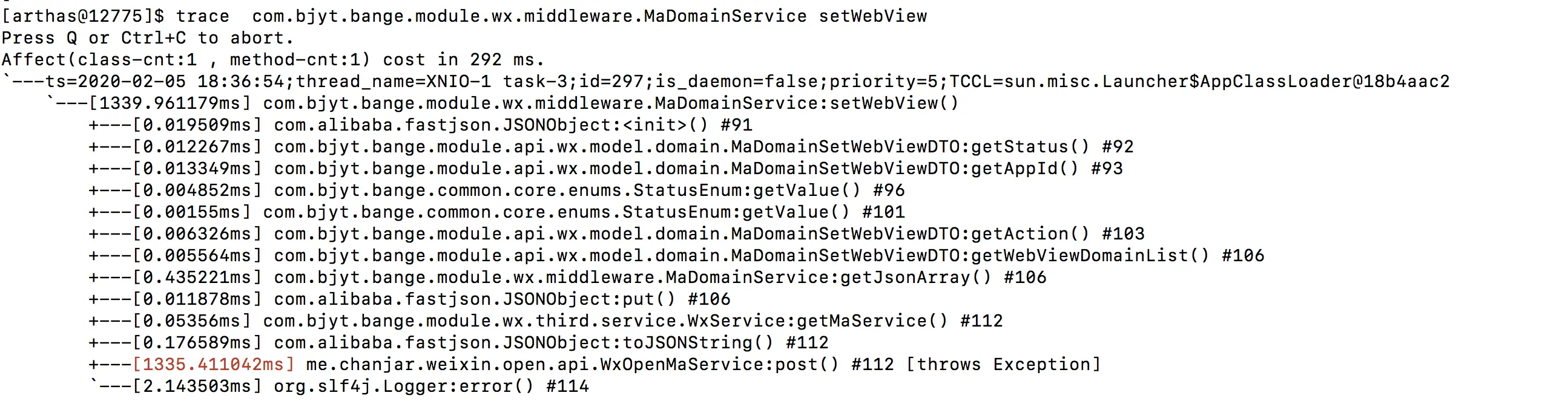This screenshot has width=1568, height=410.
Task: Click StatusEnum:getValue() #96 entry
Action: coord(497,190)
